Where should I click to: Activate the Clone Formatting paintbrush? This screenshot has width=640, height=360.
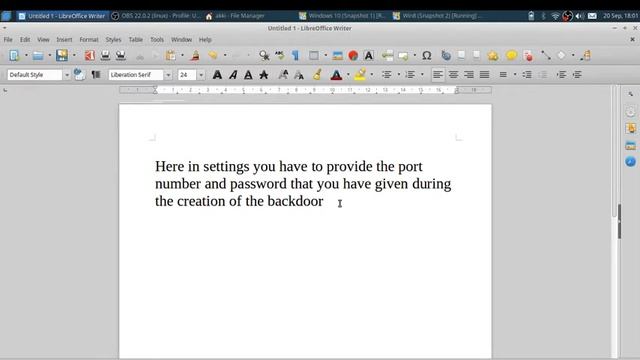click(x=196, y=56)
